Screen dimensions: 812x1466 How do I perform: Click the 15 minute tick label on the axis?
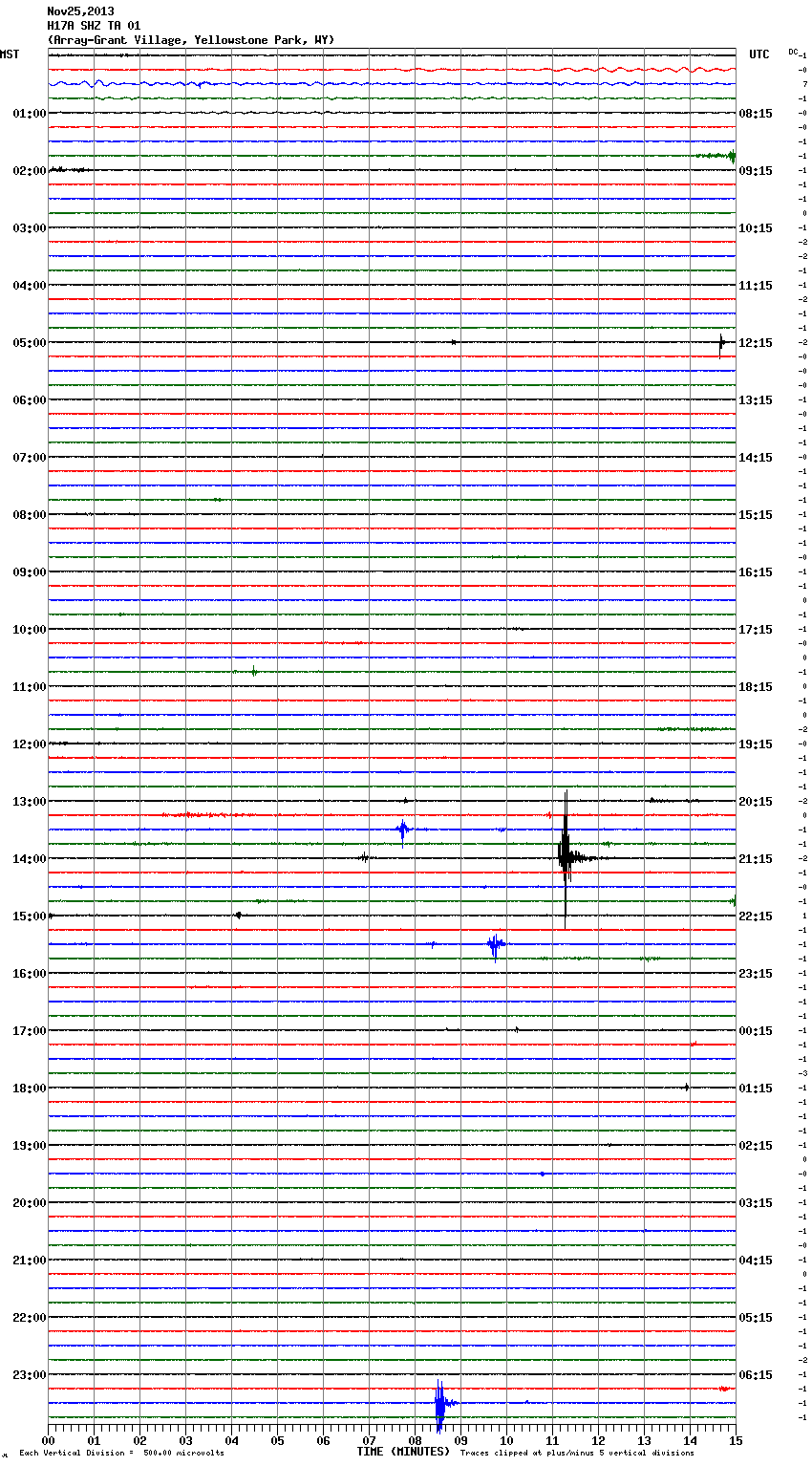[736, 1440]
